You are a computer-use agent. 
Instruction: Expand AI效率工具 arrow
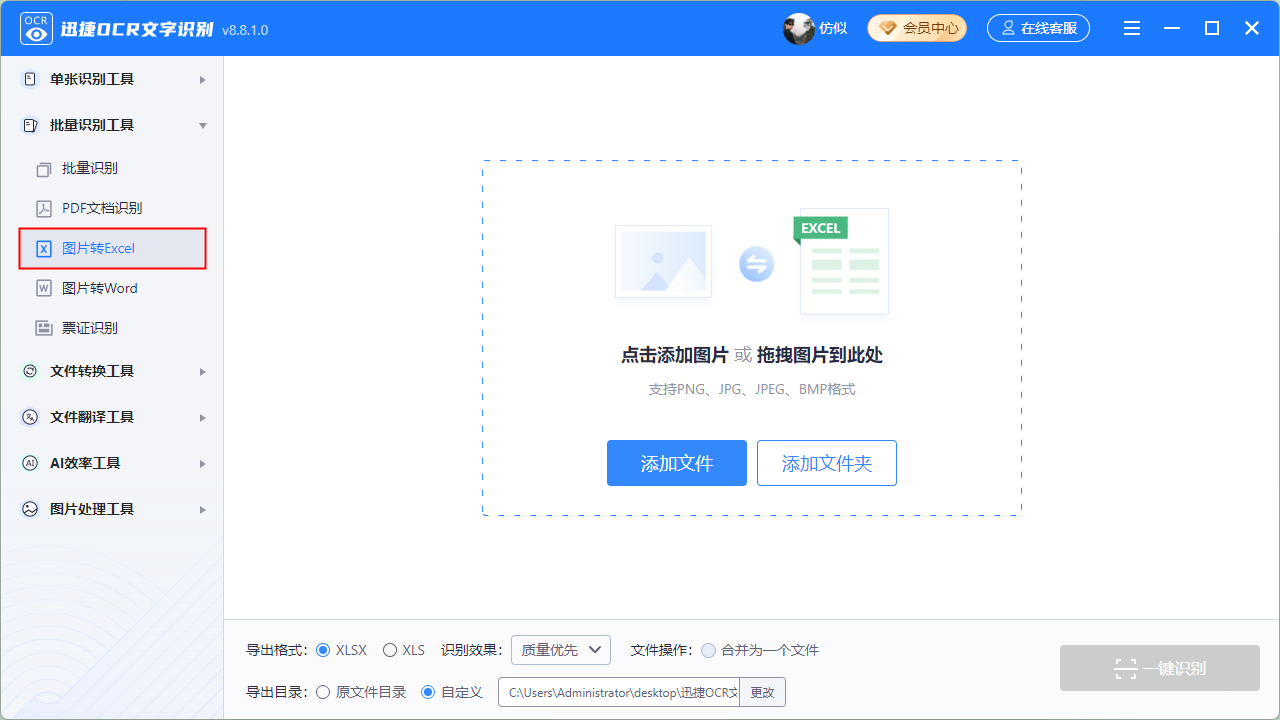203,463
